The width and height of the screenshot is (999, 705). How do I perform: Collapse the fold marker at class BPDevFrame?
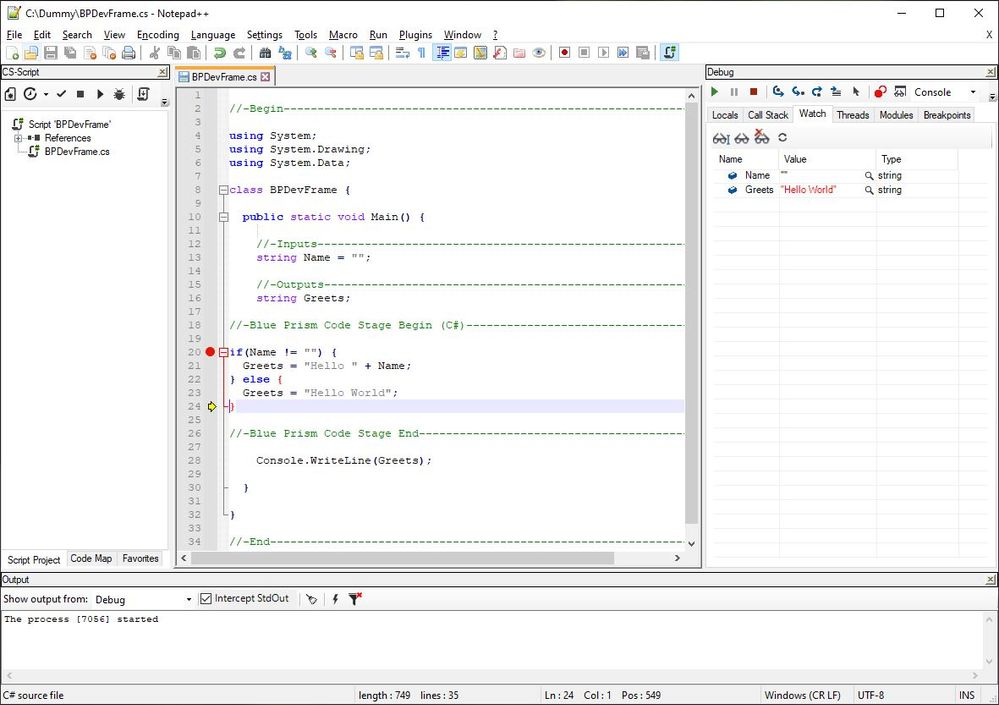pos(222,190)
